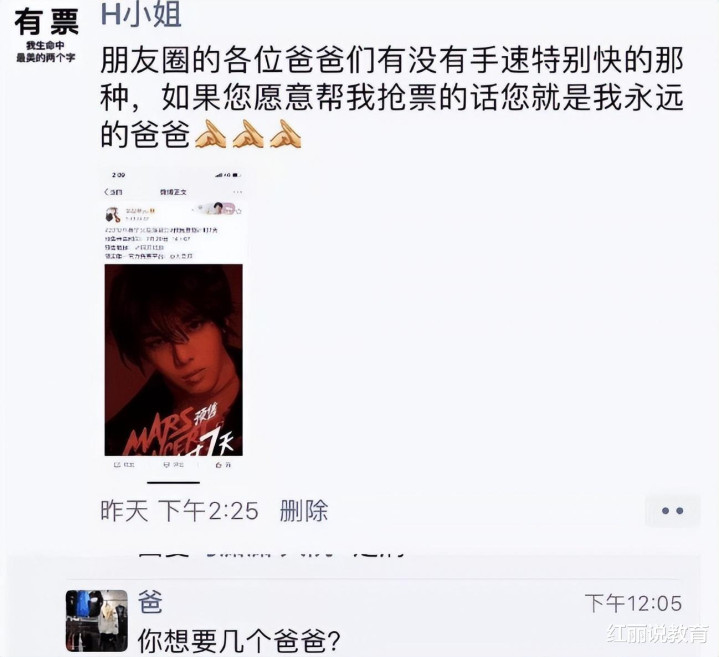Click the post timestamp 昨天 下午2:25
The width and height of the screenshot is (719, 657).
[179, 511]
